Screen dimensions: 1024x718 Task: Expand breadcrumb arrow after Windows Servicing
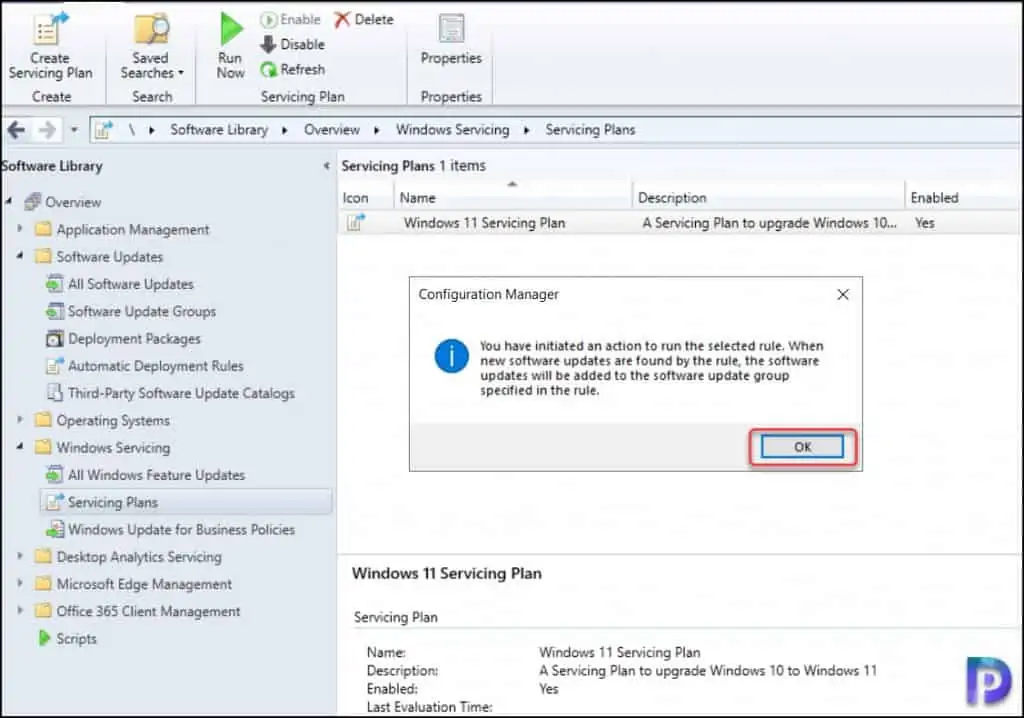coord(526,130)
